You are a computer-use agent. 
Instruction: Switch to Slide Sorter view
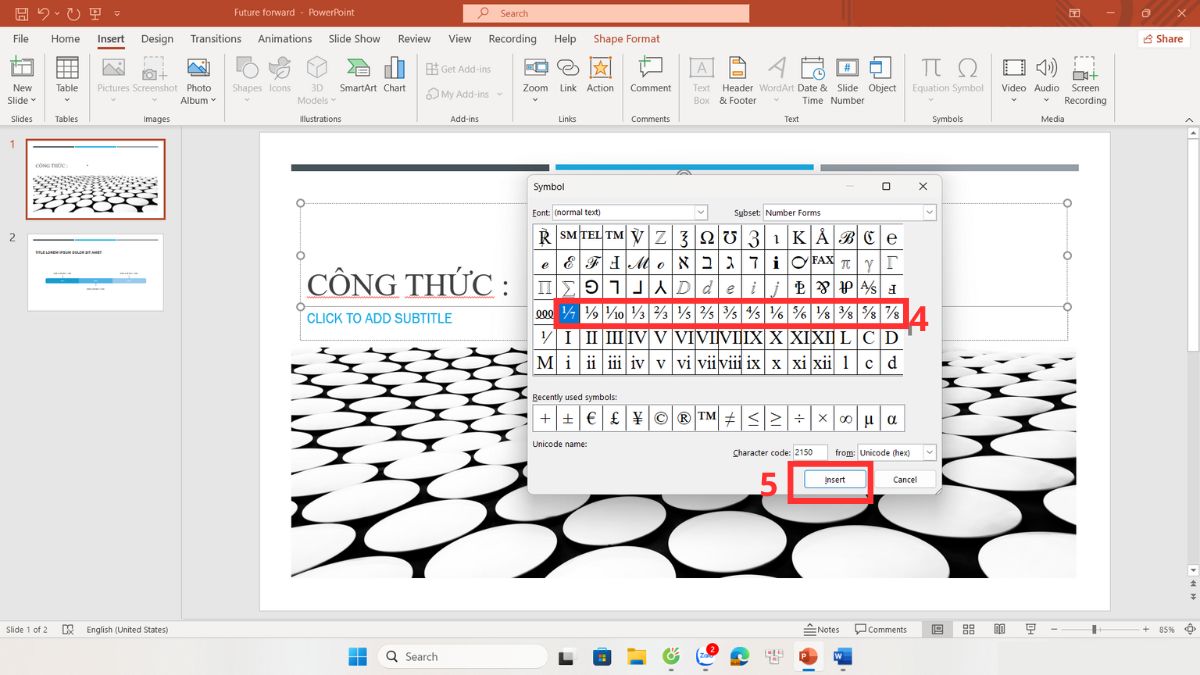pos(968,630)
